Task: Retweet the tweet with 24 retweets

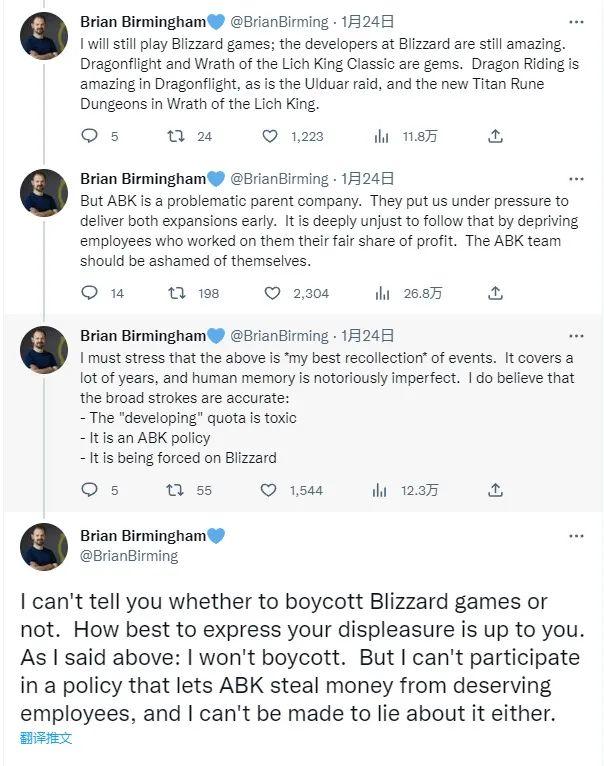Action: pos(176,136)
